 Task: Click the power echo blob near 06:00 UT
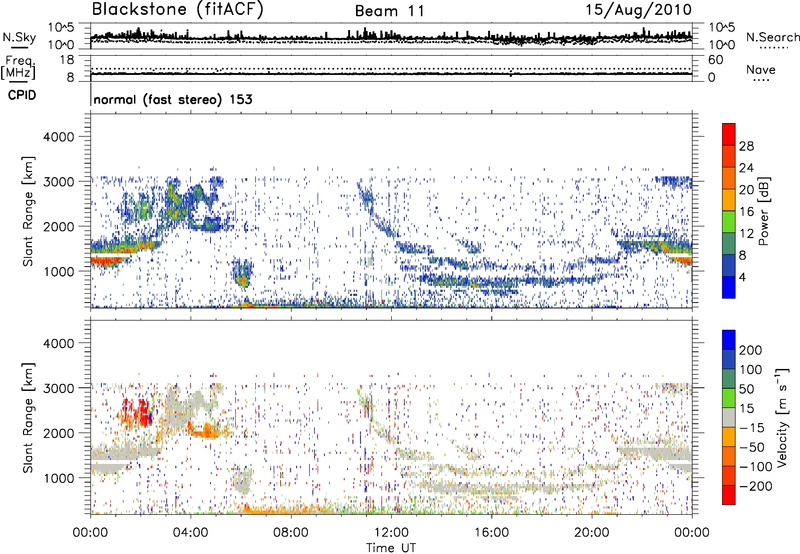pyautogui.click(x=242, y=273)
